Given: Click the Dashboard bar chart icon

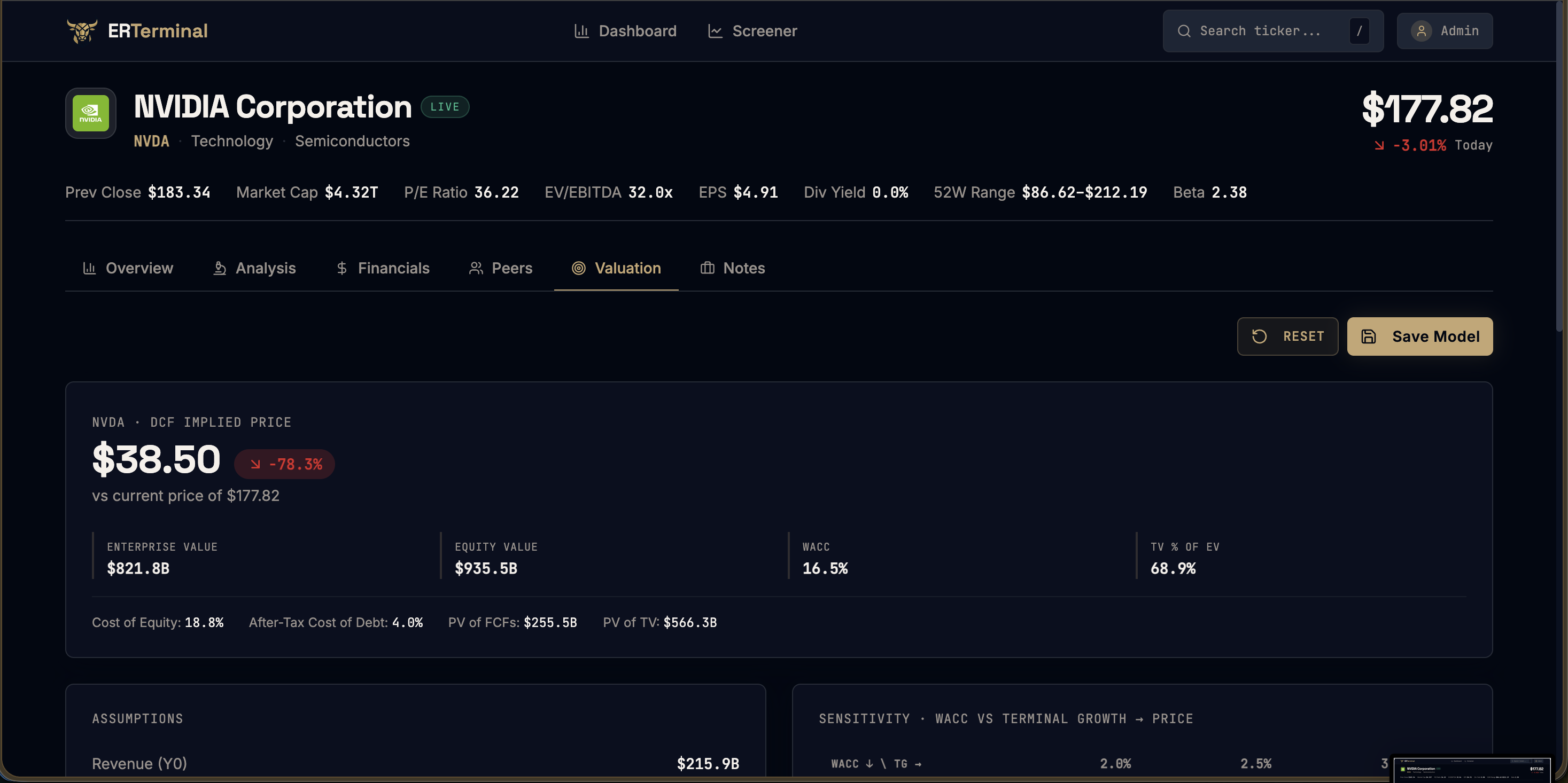Looking at the screenshot, I should tap(581, 31).
